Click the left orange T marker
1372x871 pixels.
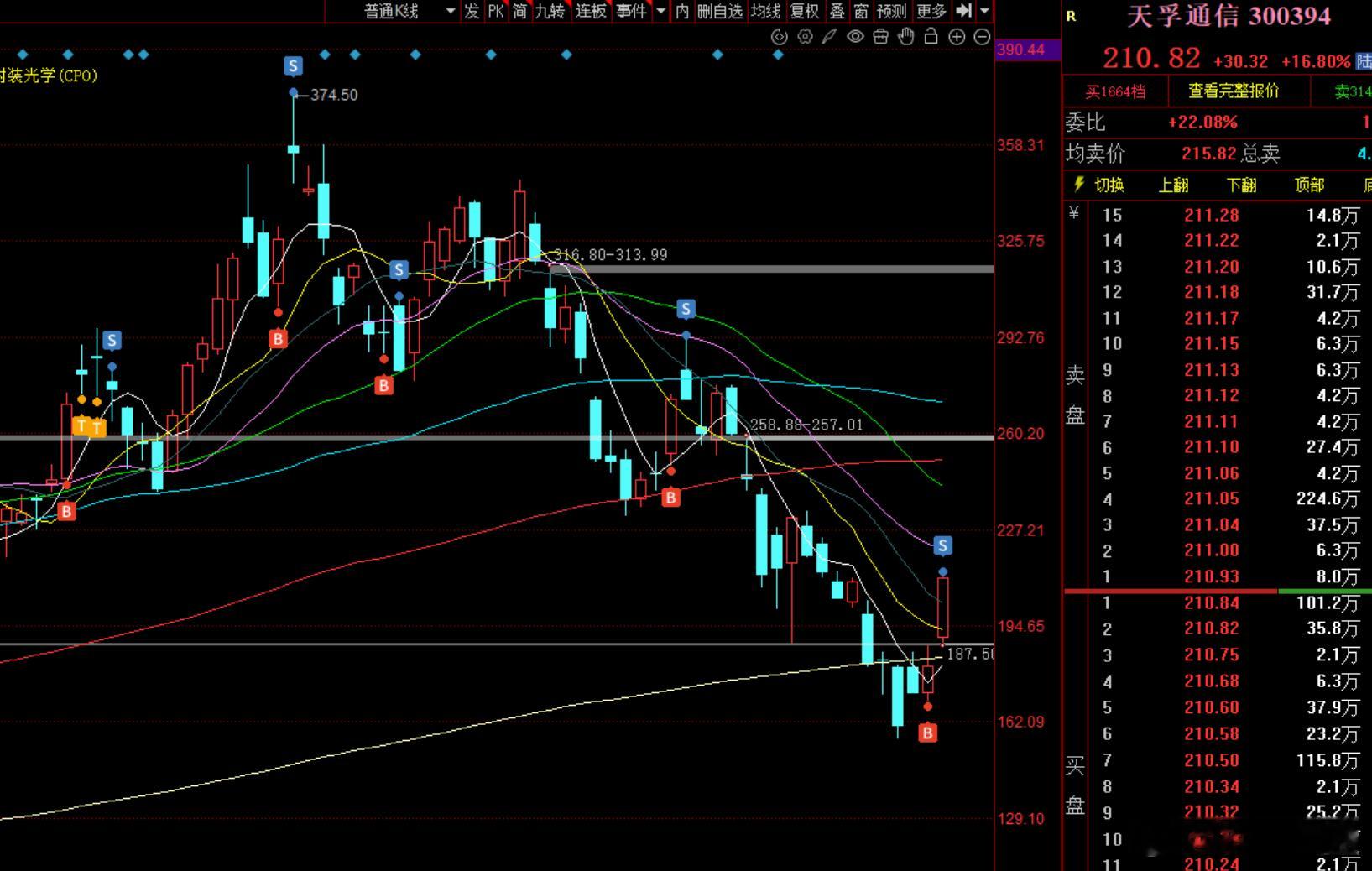81,426
